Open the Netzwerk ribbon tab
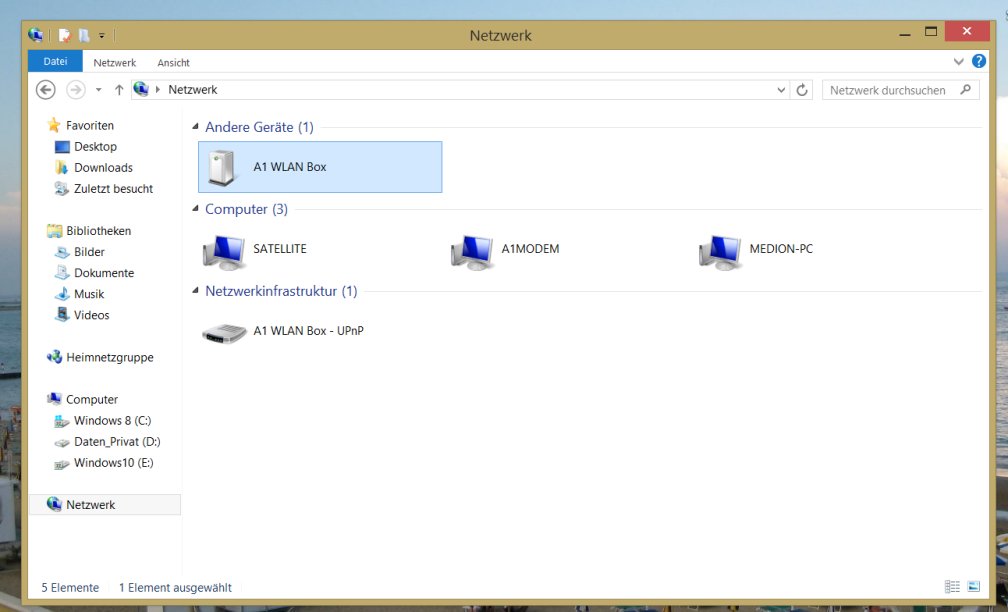Screen dimensions: 1008x612 point(114,63)
